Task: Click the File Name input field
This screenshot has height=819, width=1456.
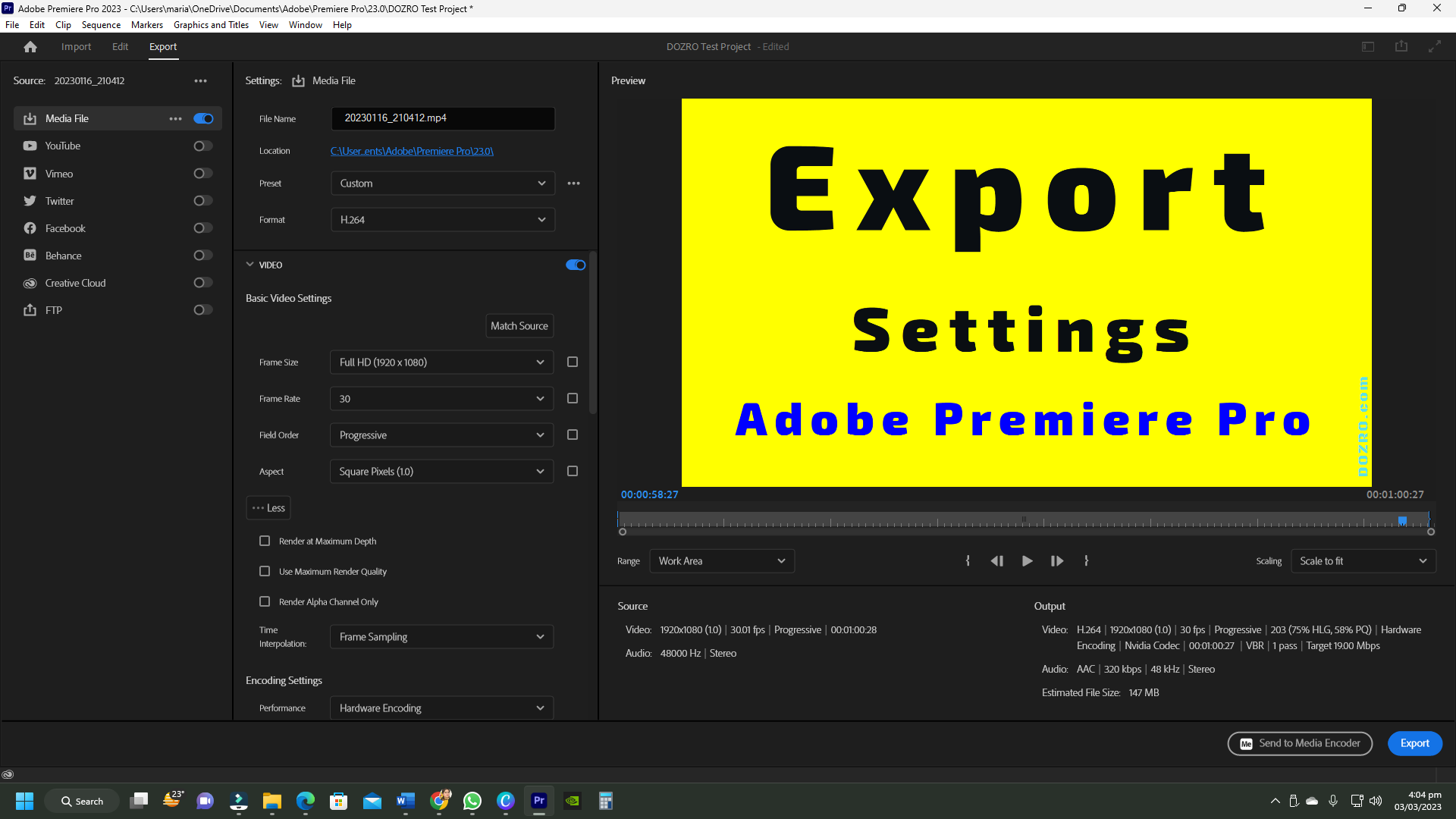Action: (x=443, y=118)
